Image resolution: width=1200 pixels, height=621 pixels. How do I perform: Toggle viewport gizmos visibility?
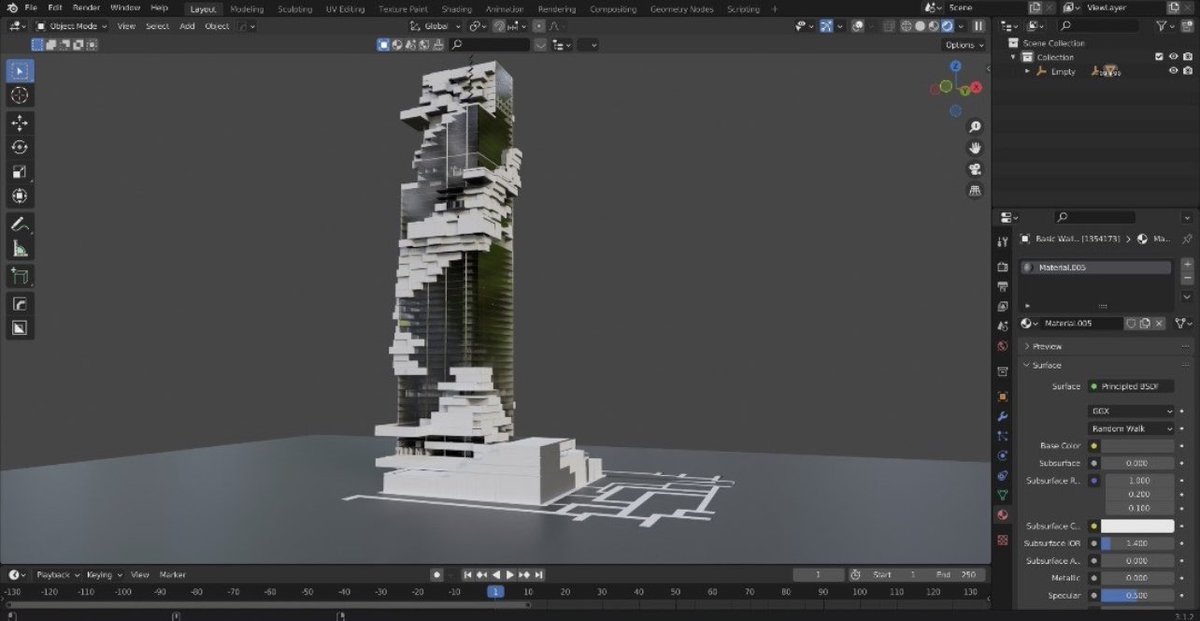tap(827, 26)
